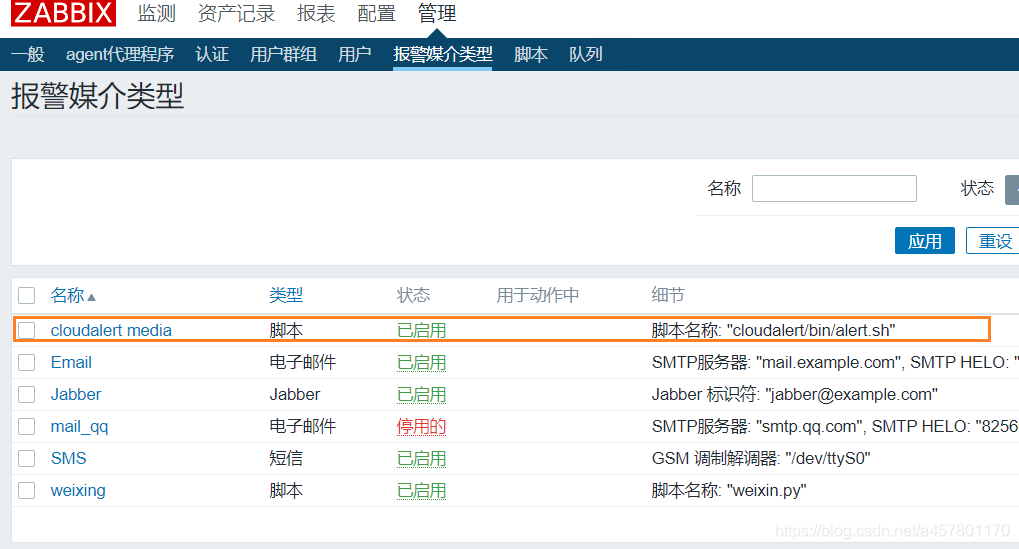Click the 报警媒介类型 page heading
This screenshot has height=549, width=1019.
(97, 96)
